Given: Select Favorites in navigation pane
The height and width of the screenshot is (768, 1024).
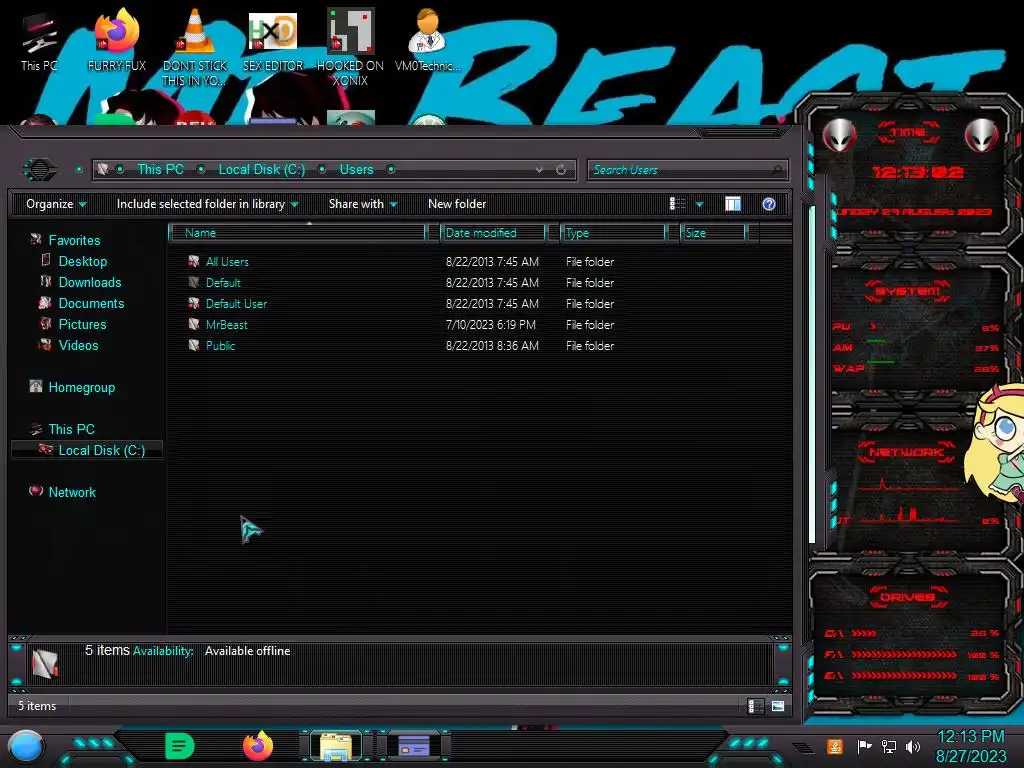Looking at the screenshot, I should [x=74, y=240].
